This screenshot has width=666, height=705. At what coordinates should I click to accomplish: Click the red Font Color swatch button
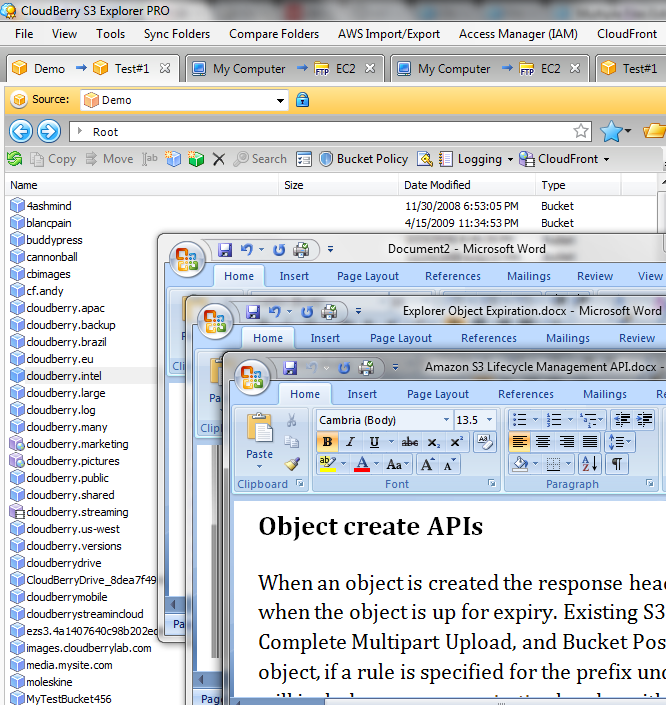tap(362, 464)
